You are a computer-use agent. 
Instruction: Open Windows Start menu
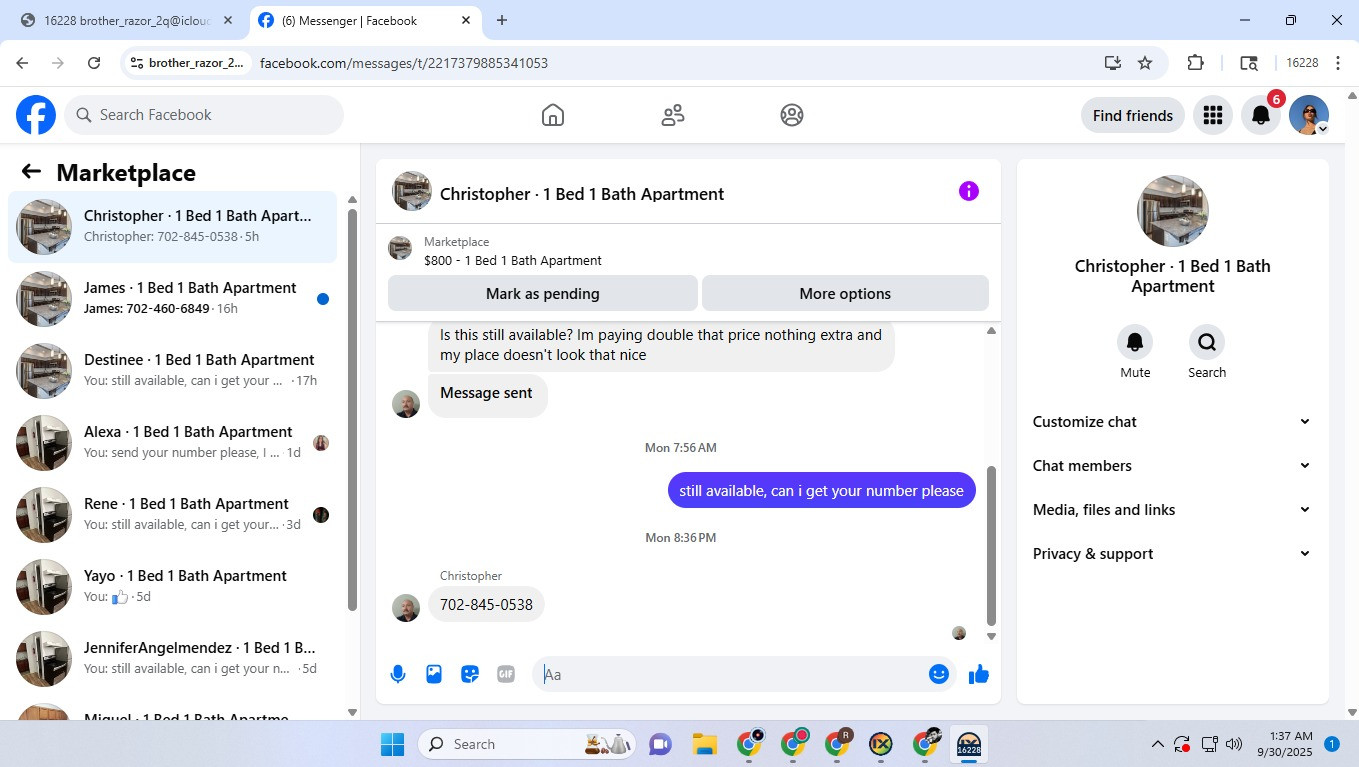pos(392,744)
